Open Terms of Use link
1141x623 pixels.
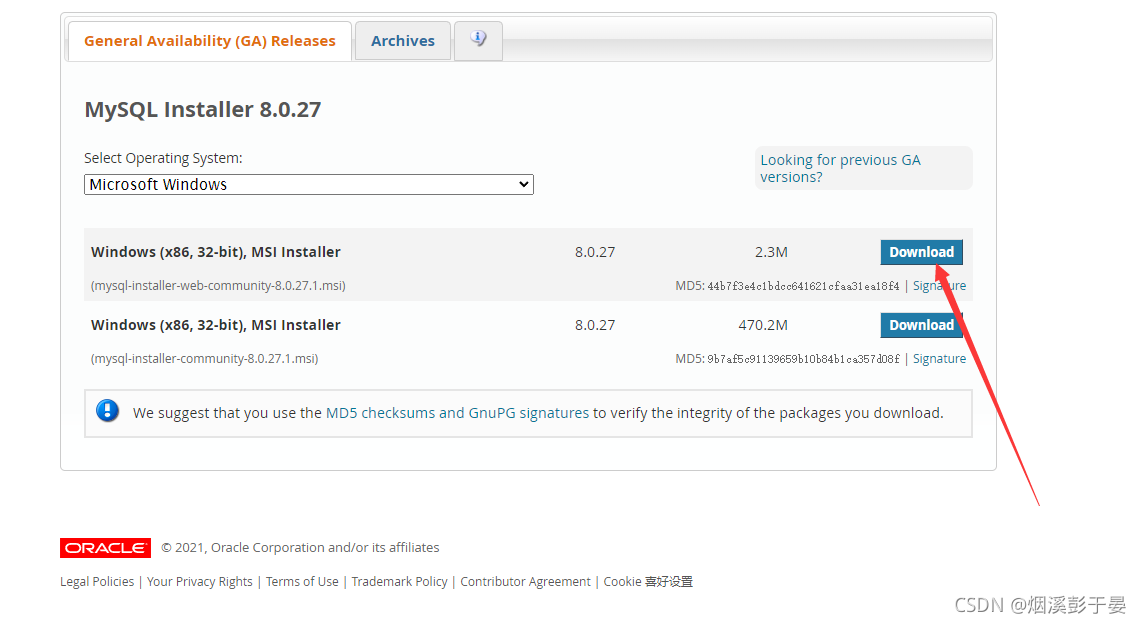(x=302, y=582)
